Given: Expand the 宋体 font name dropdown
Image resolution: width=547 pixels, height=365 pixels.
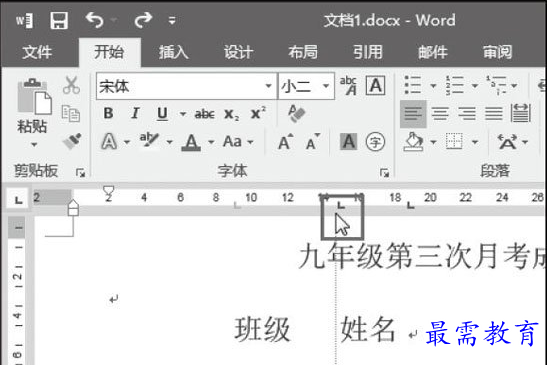Looking at the screenshot, I should pos(268,86).
